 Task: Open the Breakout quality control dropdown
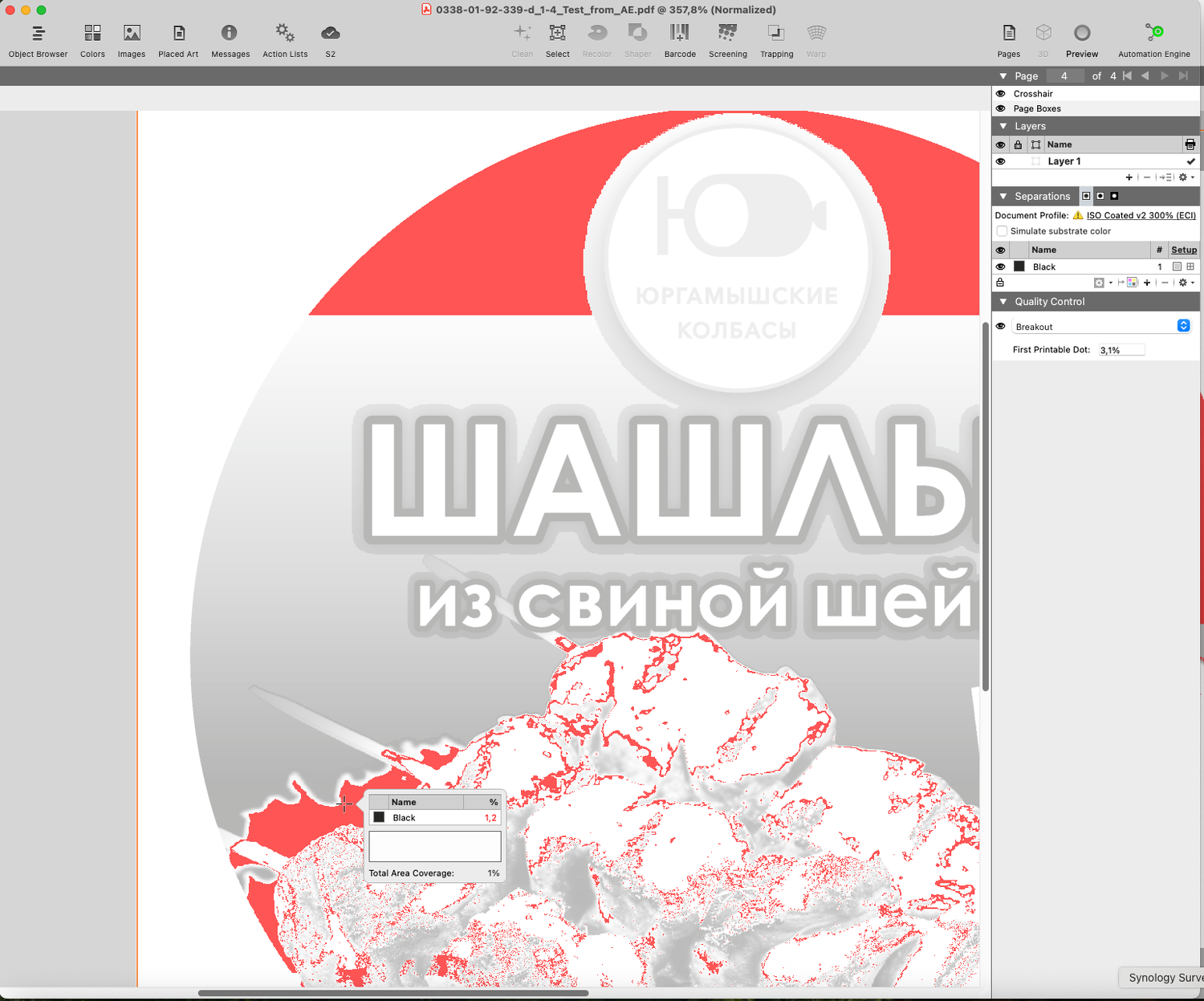tap(1183, 326)
